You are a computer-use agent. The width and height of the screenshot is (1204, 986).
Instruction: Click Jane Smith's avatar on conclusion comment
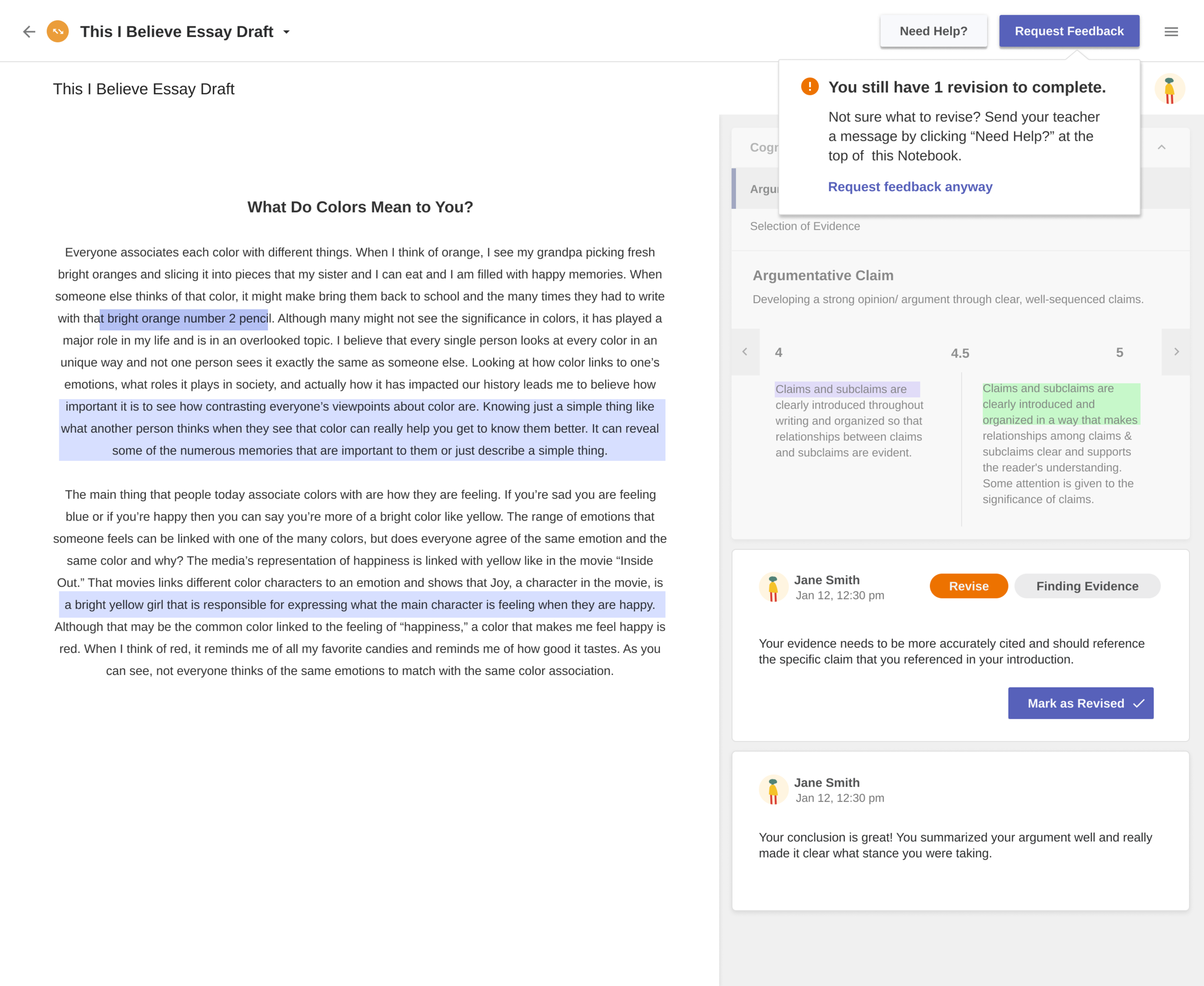click(773, 790)
